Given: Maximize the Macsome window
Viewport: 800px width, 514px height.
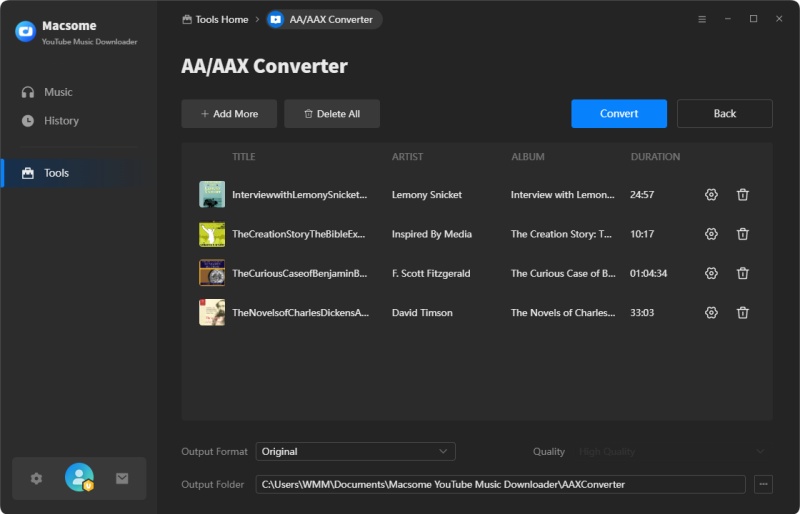Looking at the screenshot, I should pos(753,19).
